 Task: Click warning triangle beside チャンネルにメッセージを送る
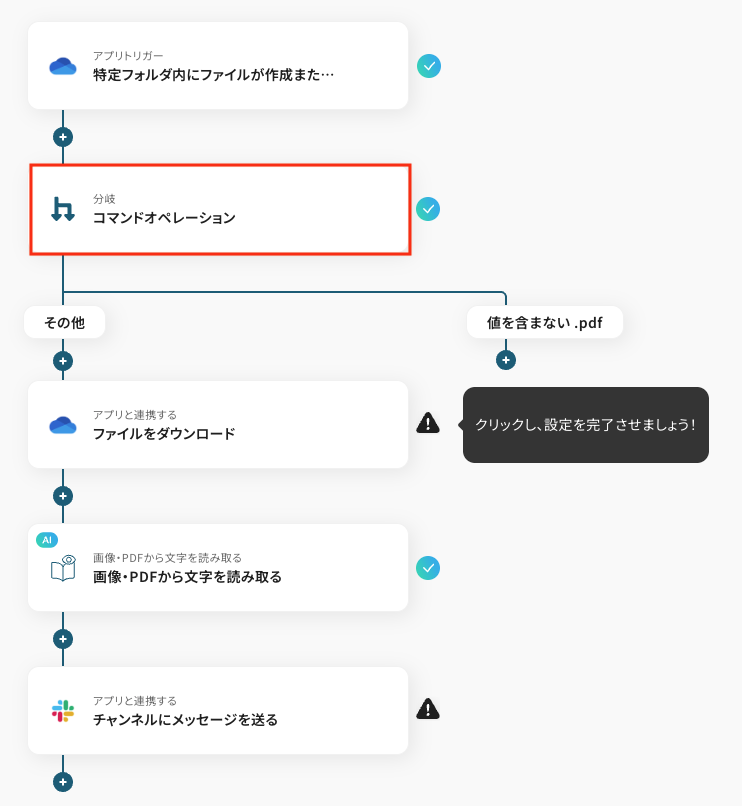428,709
